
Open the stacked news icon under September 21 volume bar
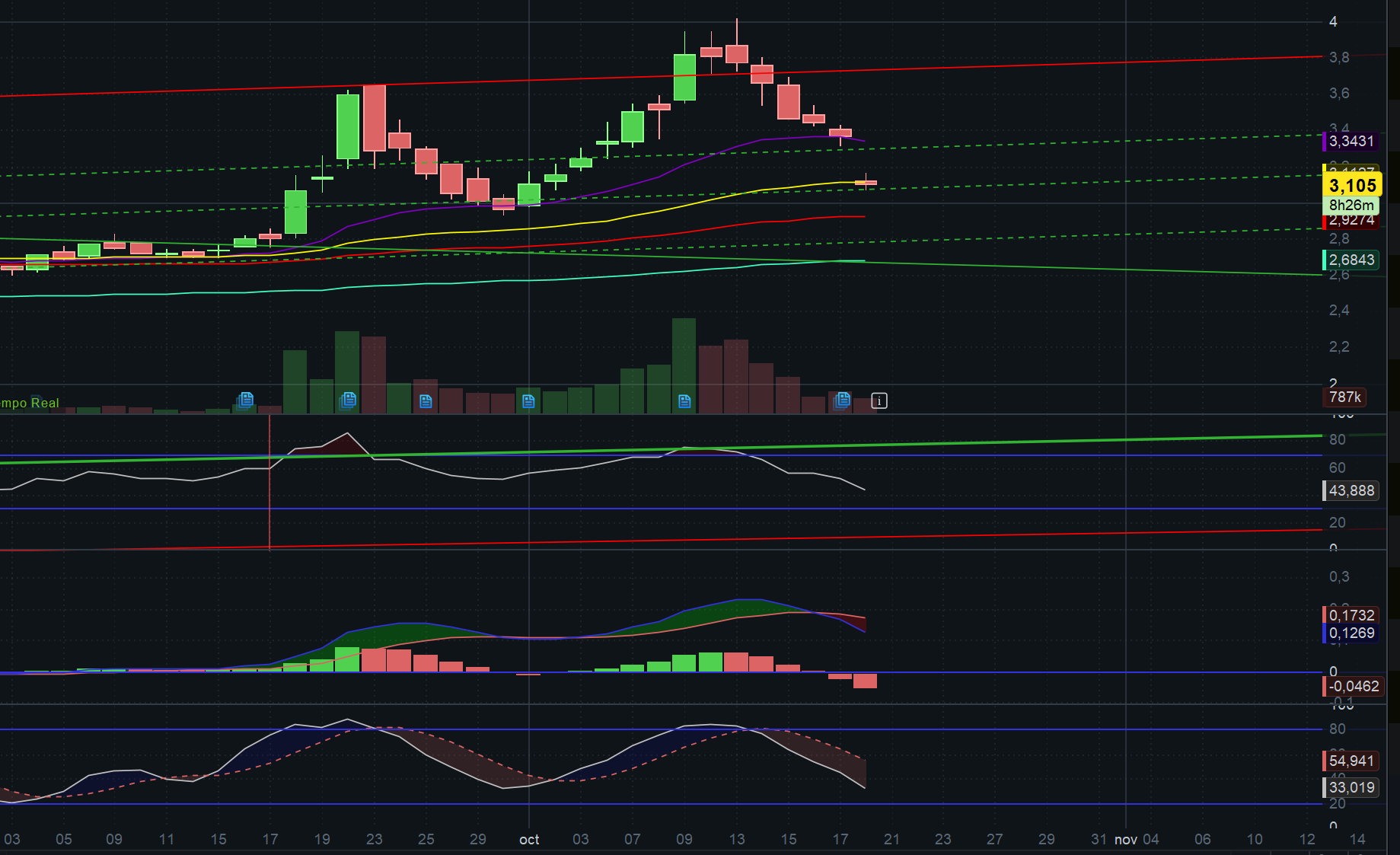pyautogui.click(x=348, y=400)
